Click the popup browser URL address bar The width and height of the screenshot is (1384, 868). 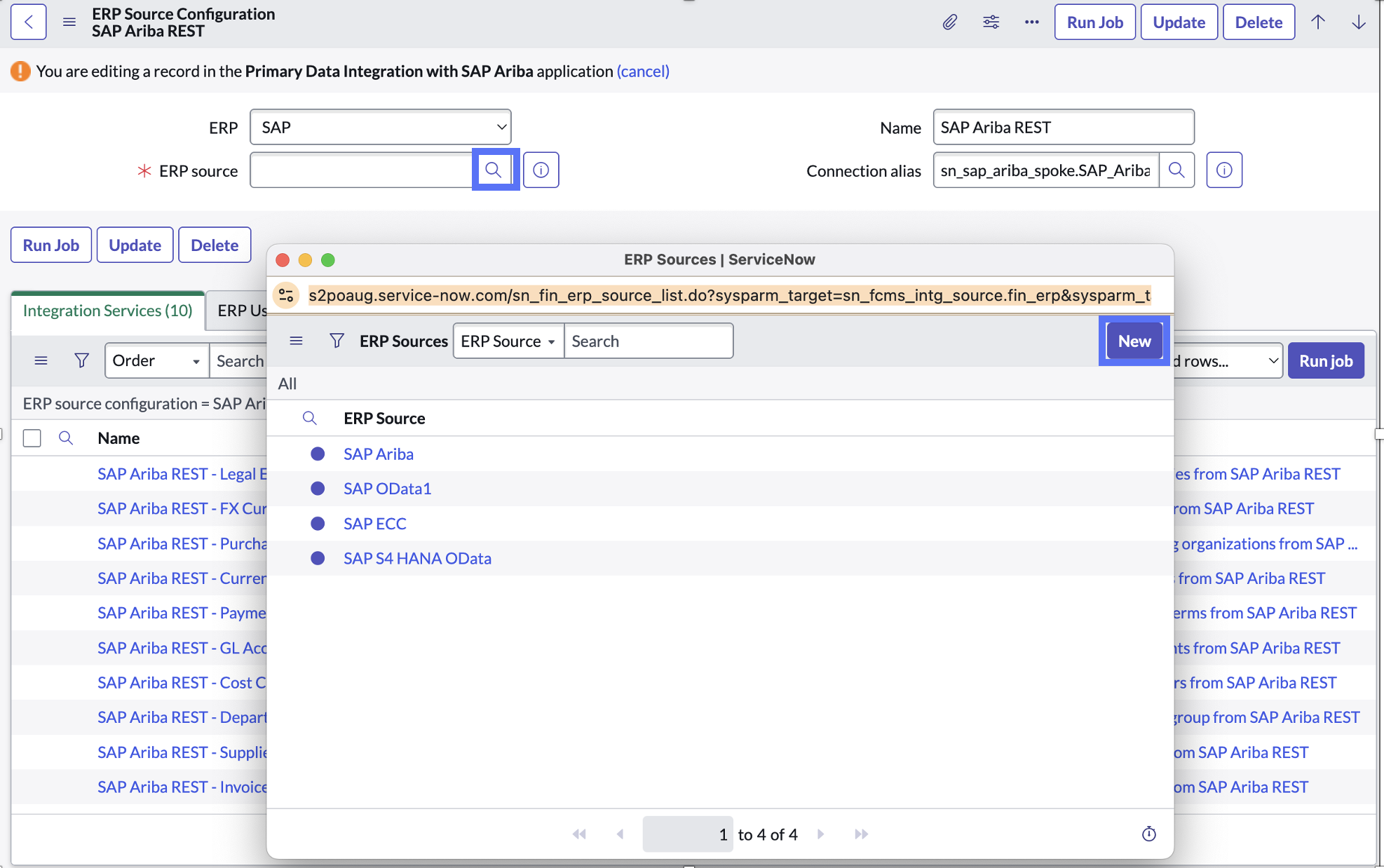point(730,295)
